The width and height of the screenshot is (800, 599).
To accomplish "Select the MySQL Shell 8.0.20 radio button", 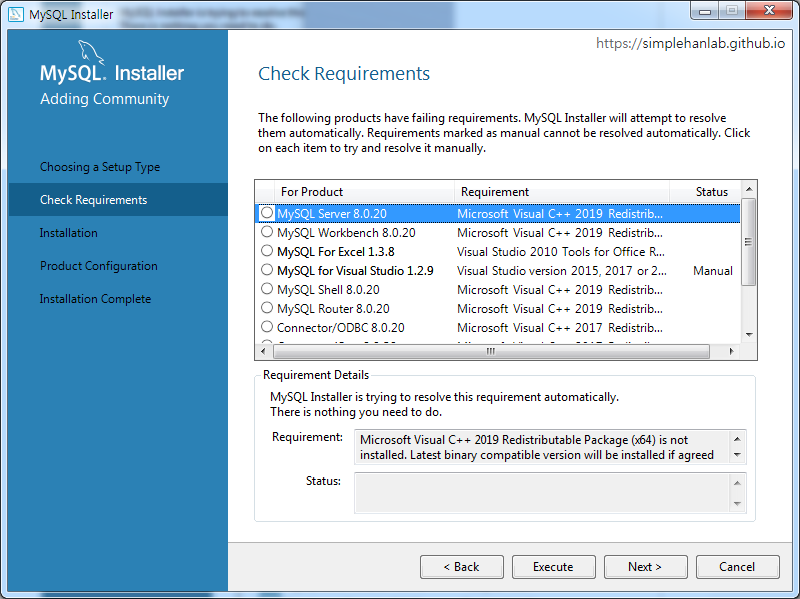I will pos(267,289).
